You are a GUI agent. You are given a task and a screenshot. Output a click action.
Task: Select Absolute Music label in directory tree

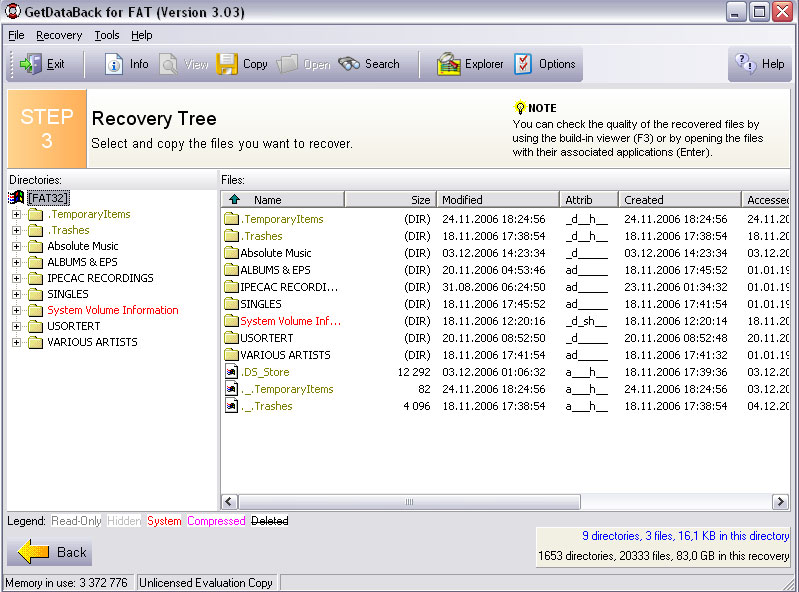coord(83,246)
